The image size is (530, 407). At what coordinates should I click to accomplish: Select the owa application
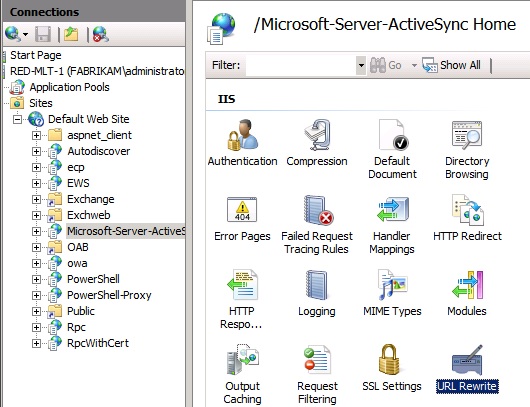coord(77,263)
